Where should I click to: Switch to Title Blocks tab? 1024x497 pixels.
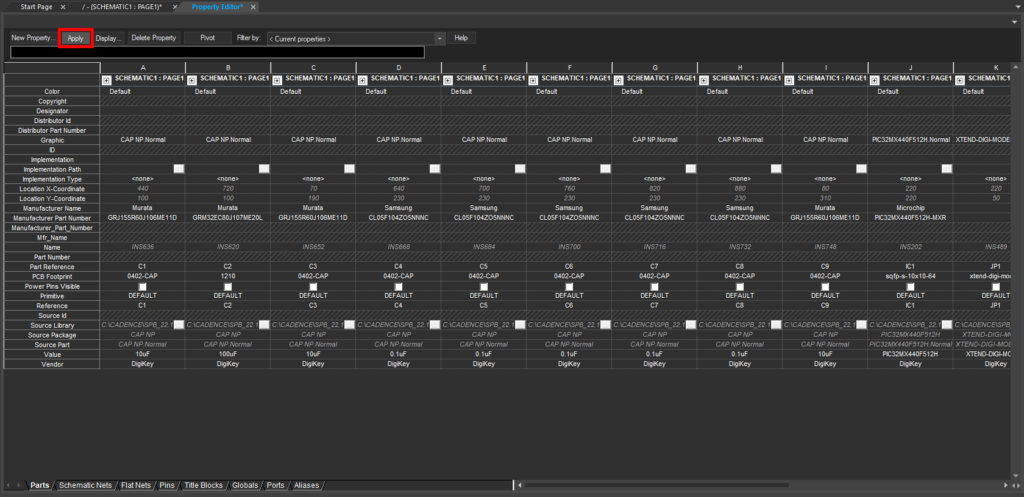(x=203, y=486)
